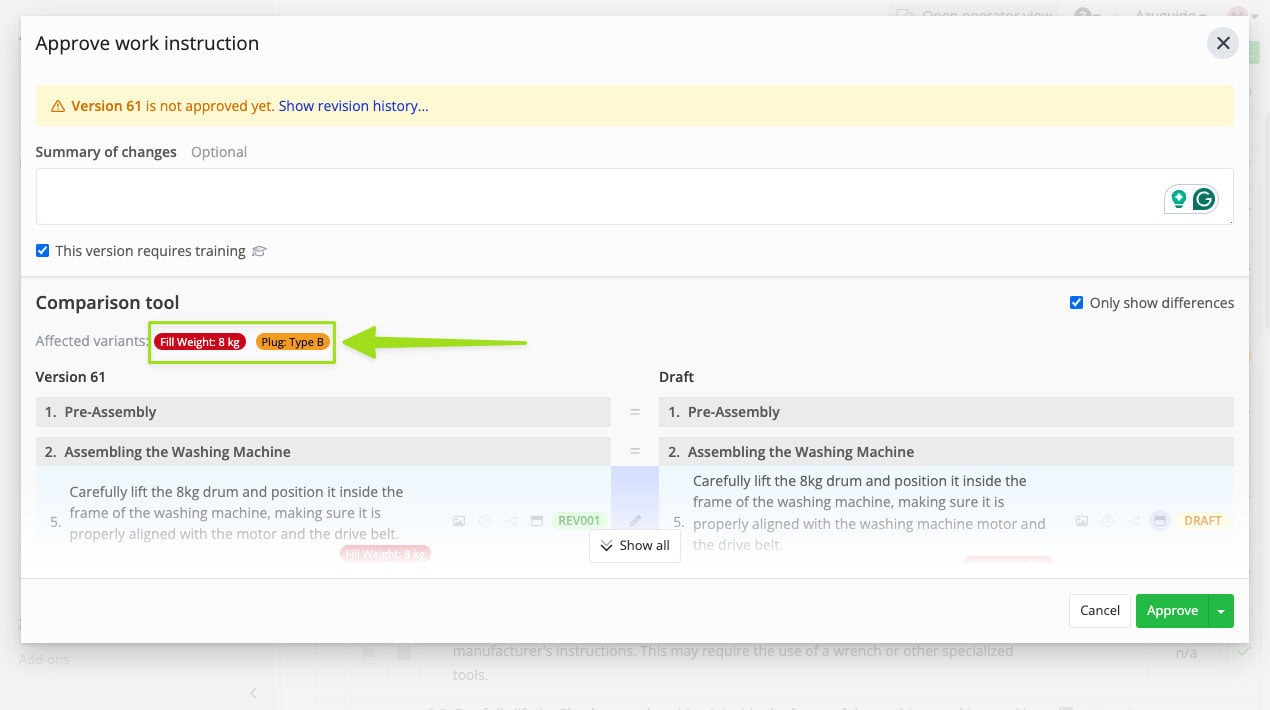Open the Grammarly icon in the summary field
The width and height of the screenshot is (1270, 710).
pyautogui.click(x=1203, y=198)
